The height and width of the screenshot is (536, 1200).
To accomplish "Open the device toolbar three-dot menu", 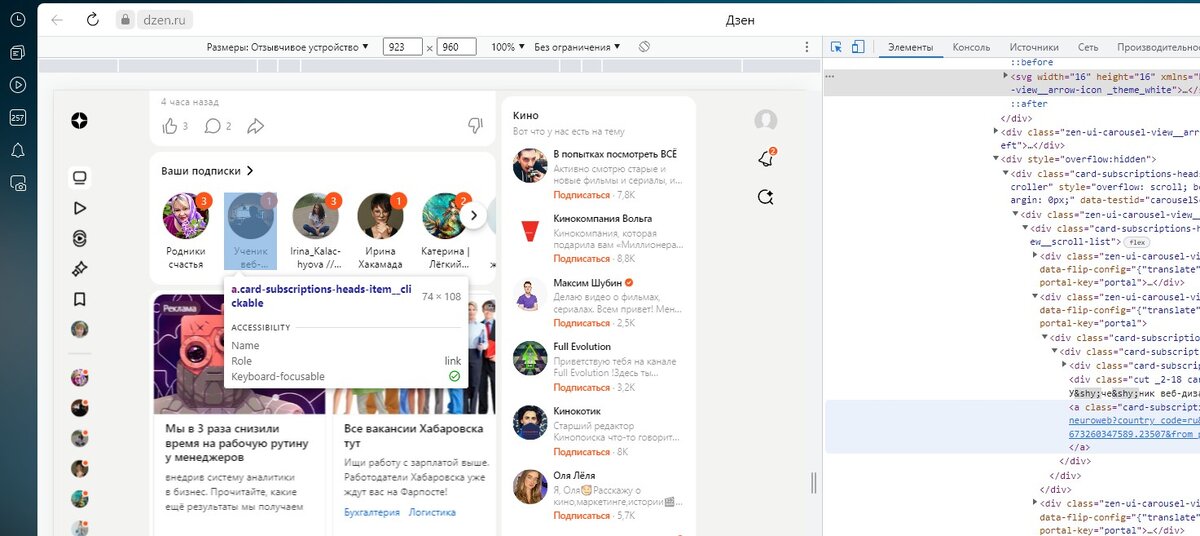I will click(x=807, y=47).
